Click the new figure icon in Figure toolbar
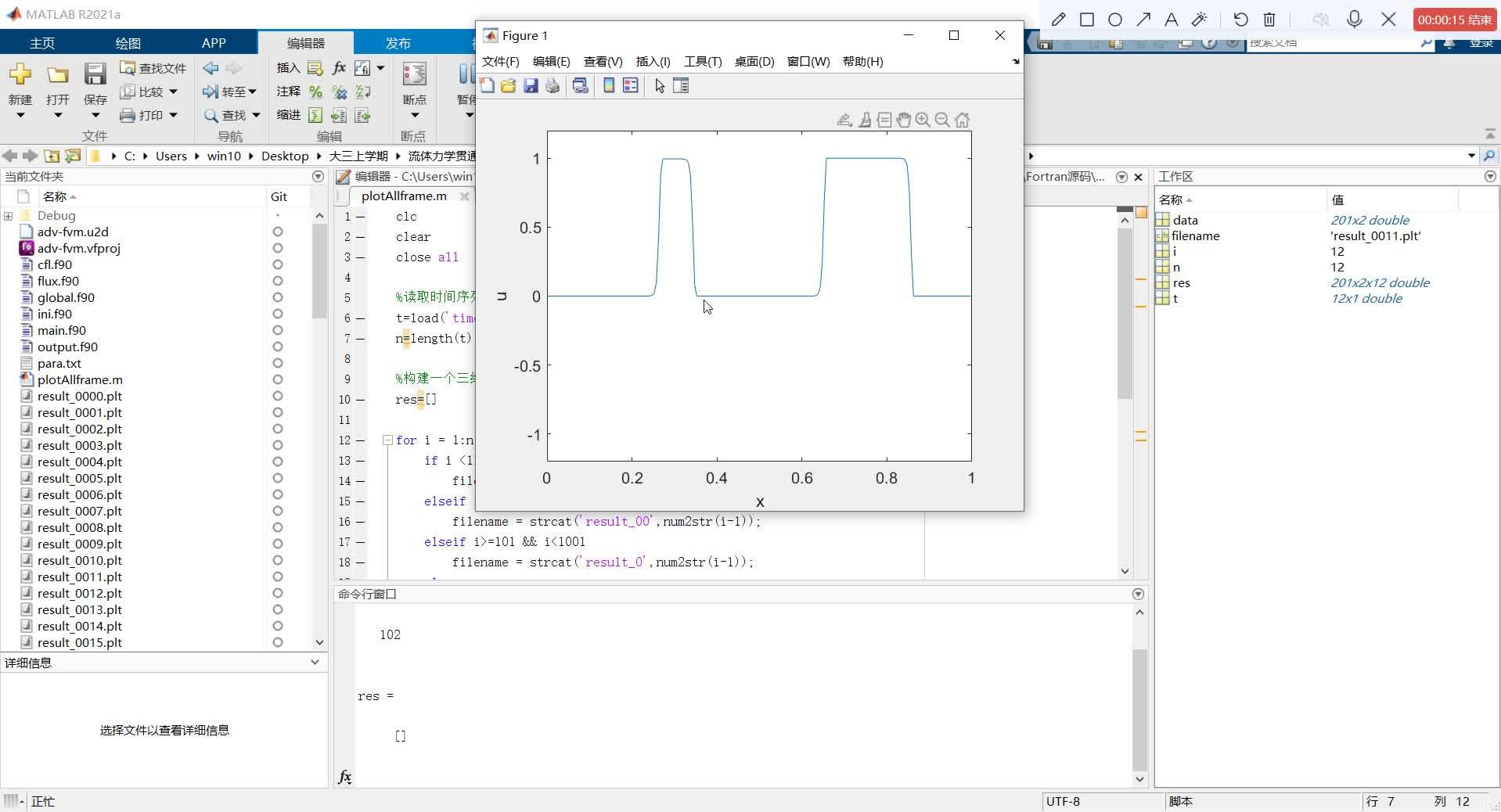 click(488, 86)
